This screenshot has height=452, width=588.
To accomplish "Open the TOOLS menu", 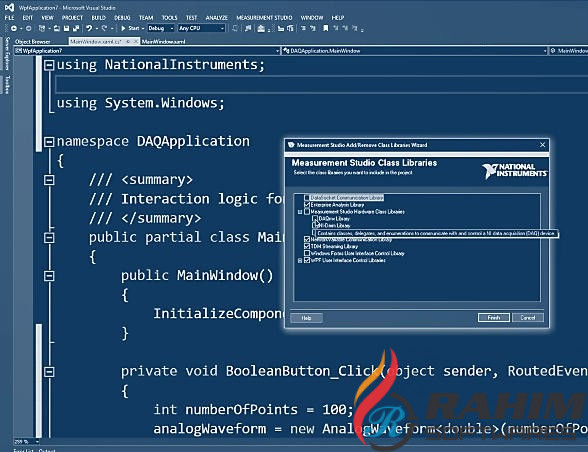I will pos(170,18).
